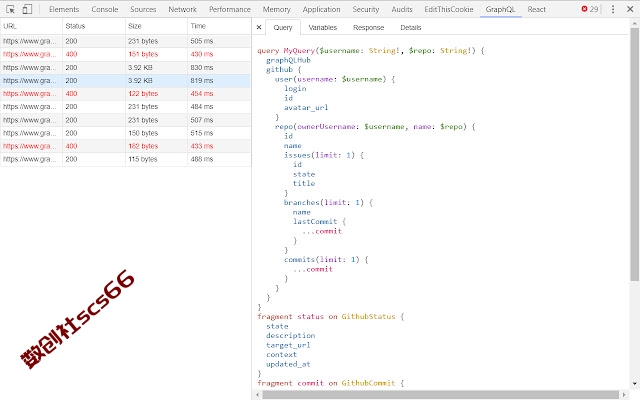Click the scroll-down arrow of query pane
The height and width of the screenshot is (400, 640).
click(x=635, y=384)
